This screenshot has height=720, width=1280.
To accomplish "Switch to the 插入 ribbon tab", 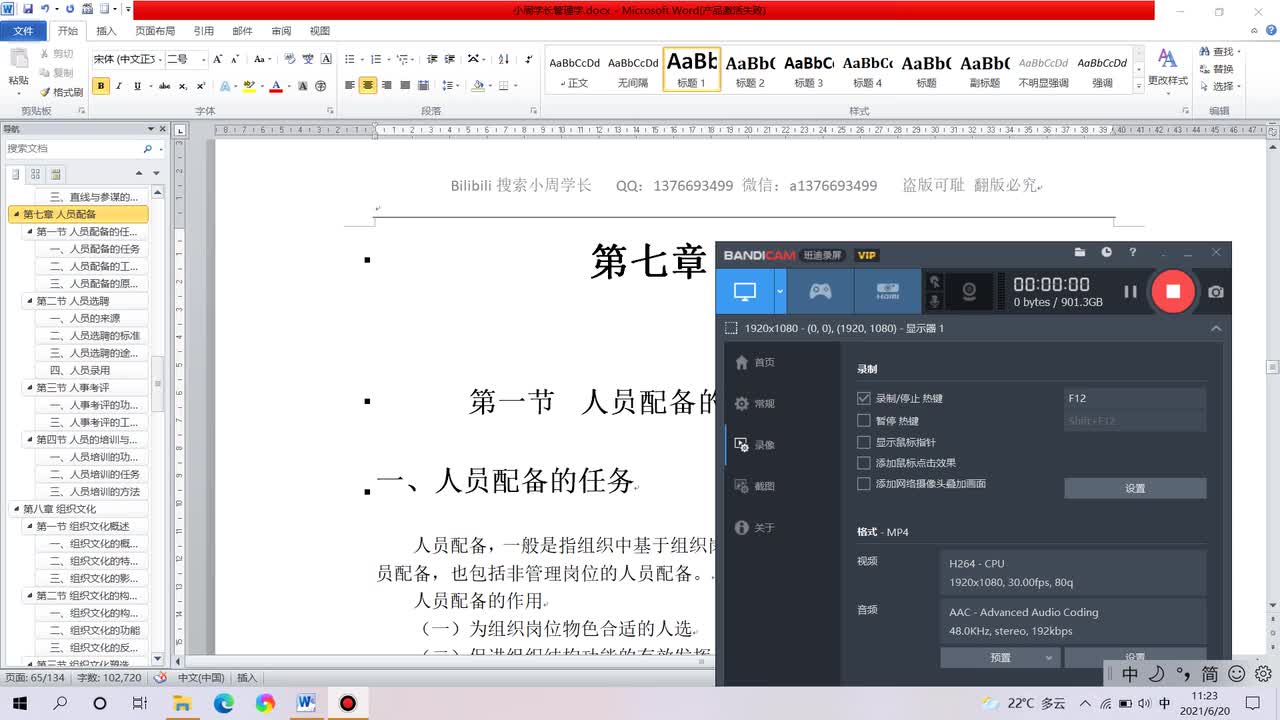I will 106,31.
